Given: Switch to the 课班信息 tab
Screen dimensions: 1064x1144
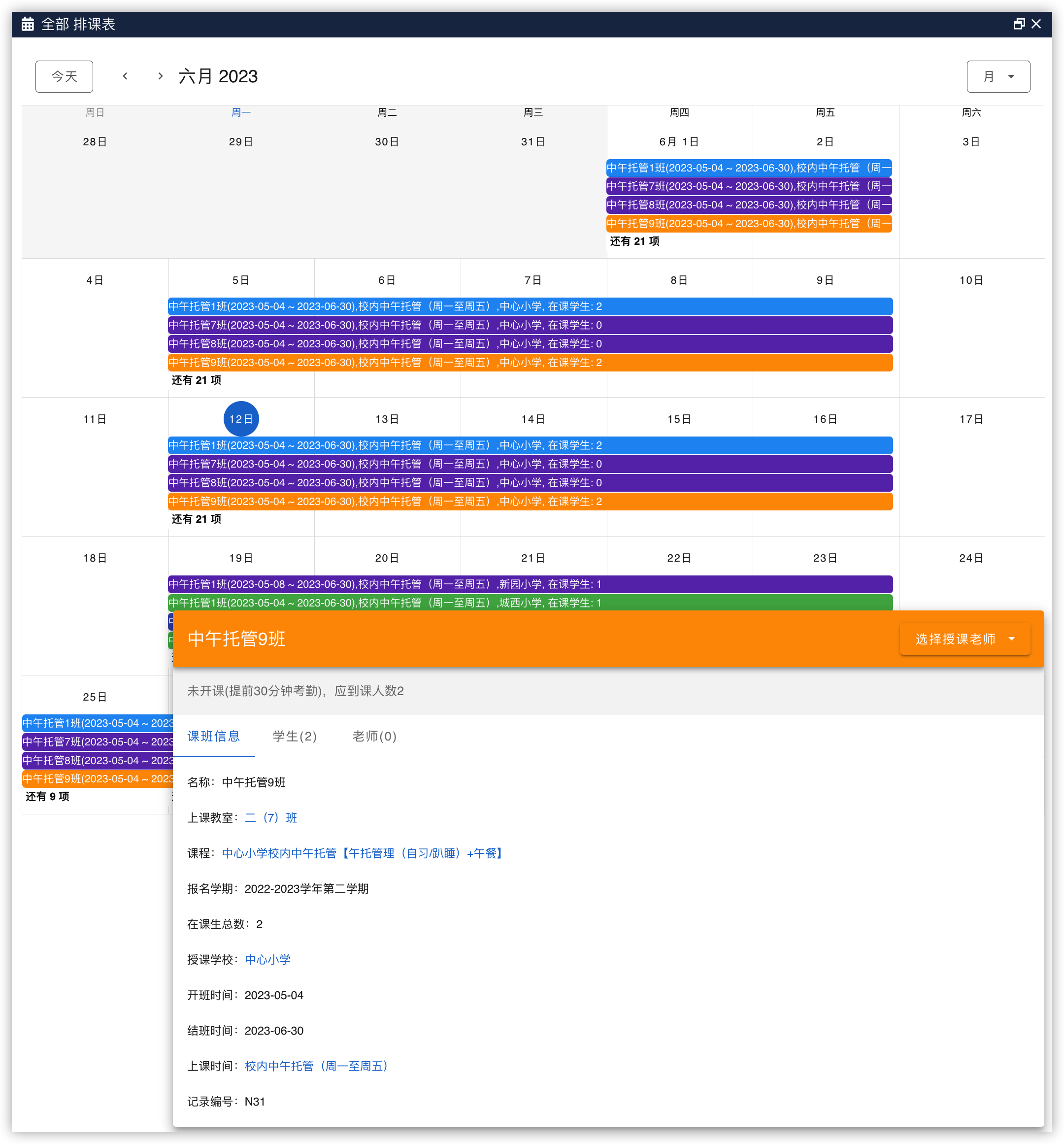Looking at the screenshot, I should coord(213,736).
